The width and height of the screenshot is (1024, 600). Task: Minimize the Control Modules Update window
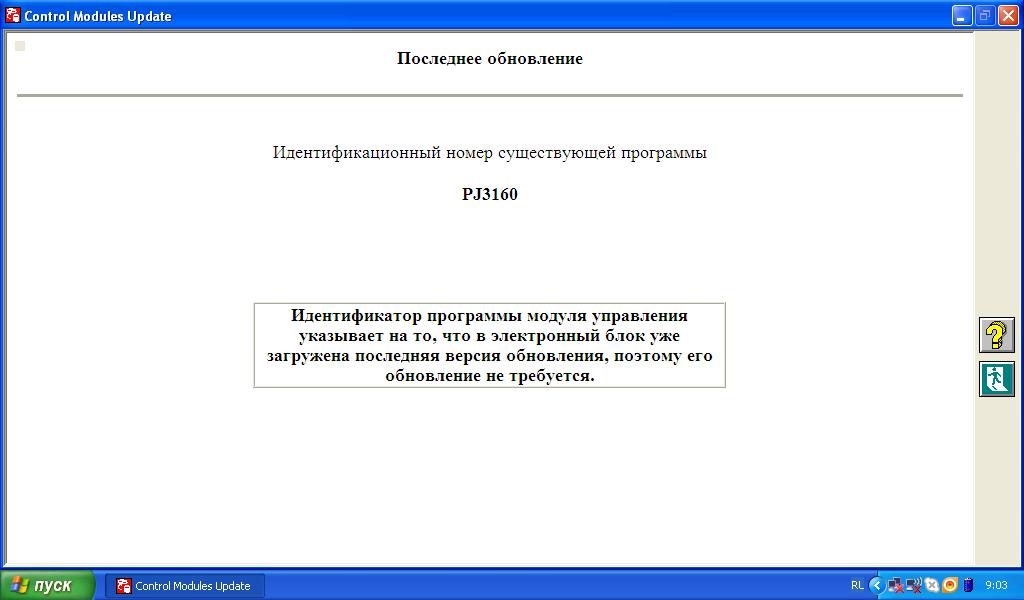coord(962,16)
